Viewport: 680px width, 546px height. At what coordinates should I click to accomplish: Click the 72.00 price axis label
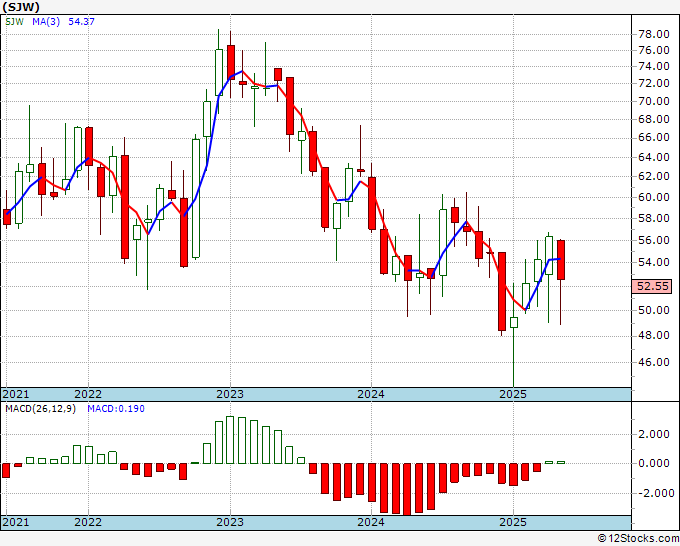pyautogui.click(x=654, y=83)
